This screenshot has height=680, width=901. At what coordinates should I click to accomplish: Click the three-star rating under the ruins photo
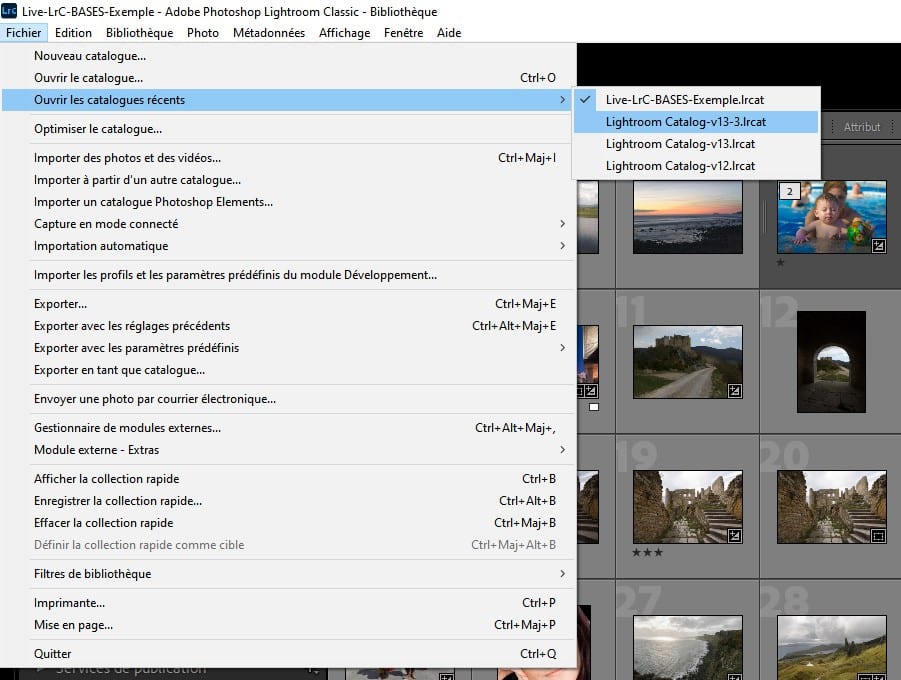[648, 552]
